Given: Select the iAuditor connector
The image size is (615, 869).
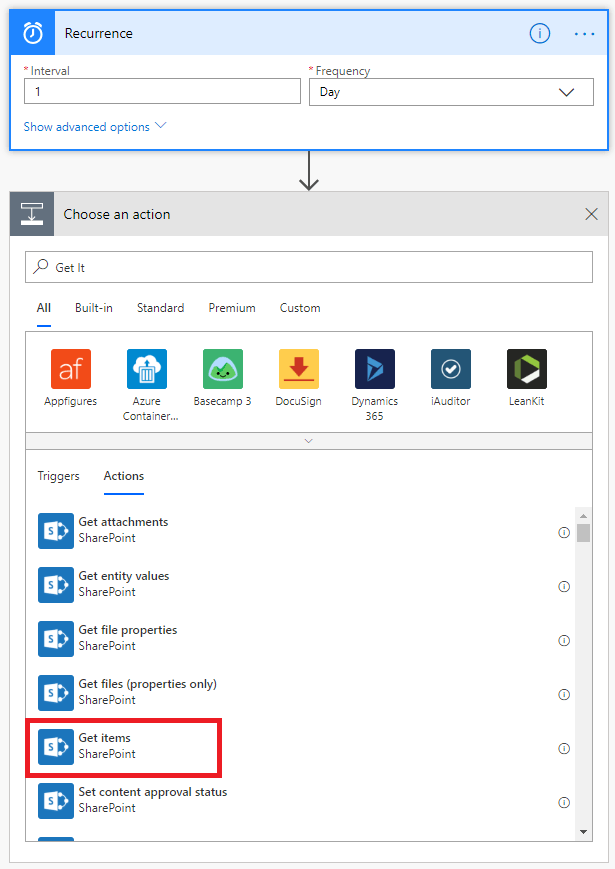Looking at the screenshot, I should tap(450, 378).
